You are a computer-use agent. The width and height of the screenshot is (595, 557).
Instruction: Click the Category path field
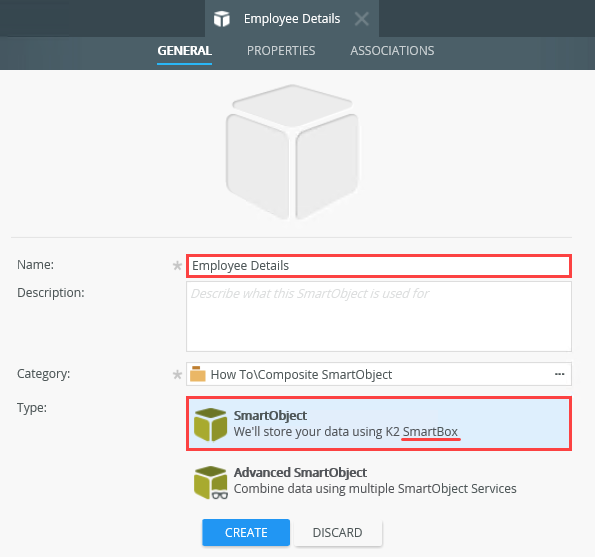tap(379, 374)
